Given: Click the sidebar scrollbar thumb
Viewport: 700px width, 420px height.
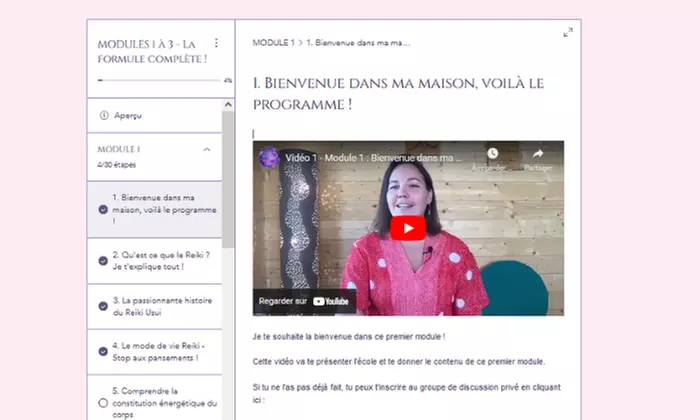Looking at the screenshot, I should [x=228, y=179].
